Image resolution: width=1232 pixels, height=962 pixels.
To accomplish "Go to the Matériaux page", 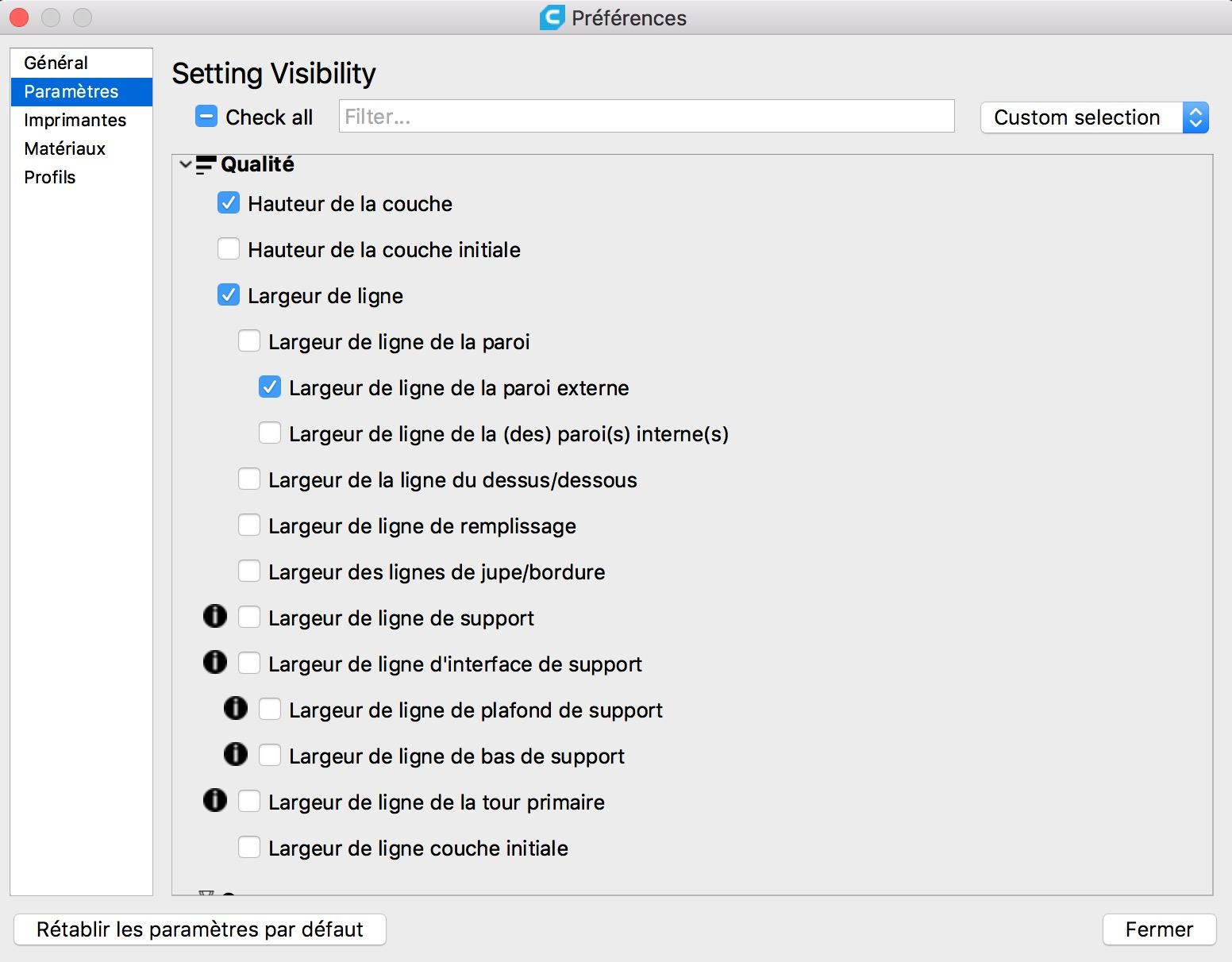I will (65, 148).
